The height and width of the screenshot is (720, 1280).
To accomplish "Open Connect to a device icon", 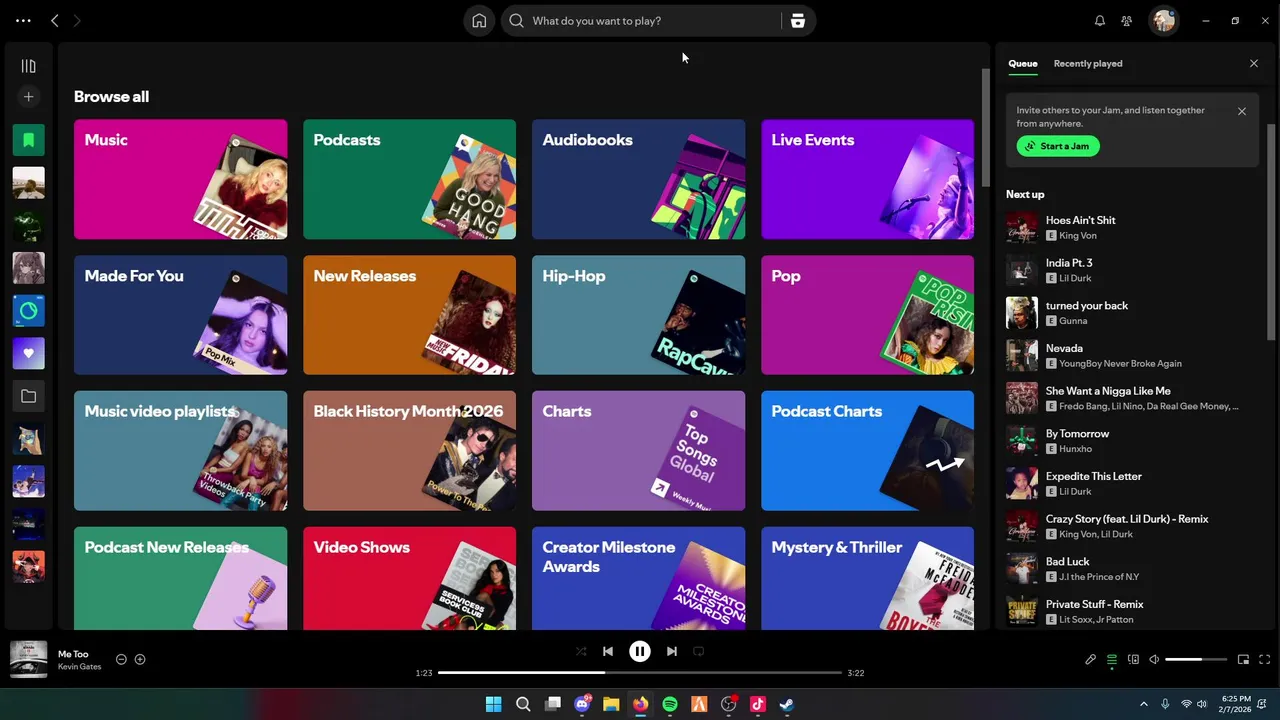I will click(1133, 660).
